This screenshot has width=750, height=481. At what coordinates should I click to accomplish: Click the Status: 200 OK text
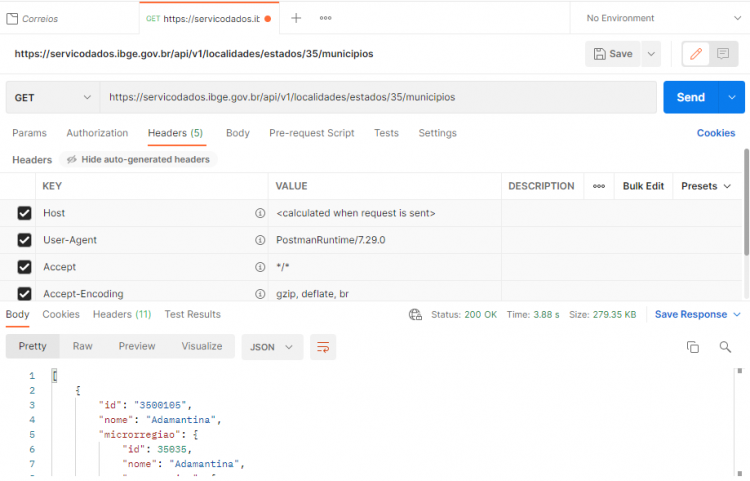click(464, 315)
